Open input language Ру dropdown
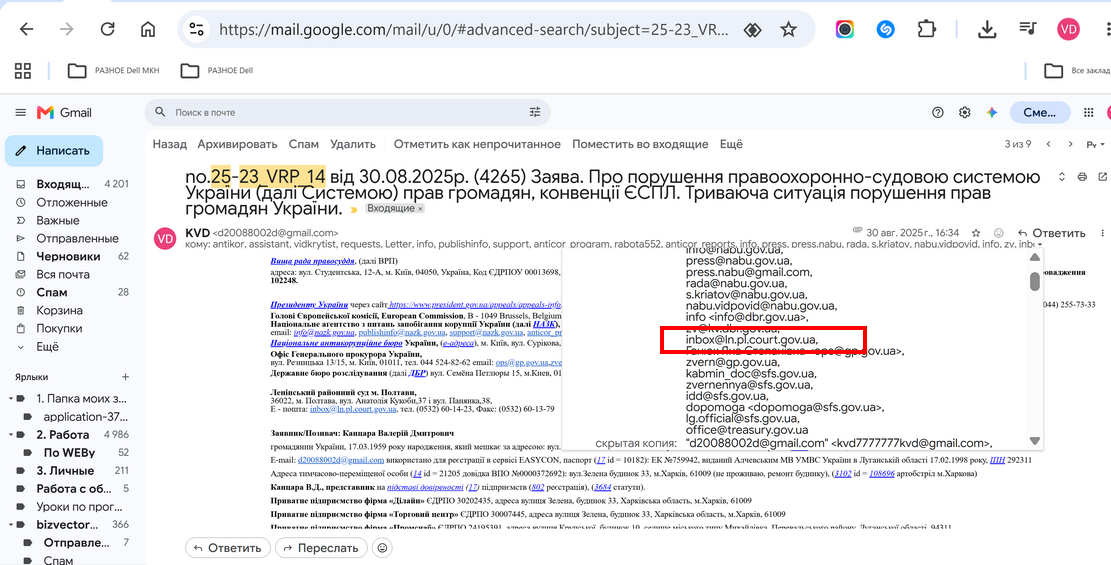This screenshot has height=565, width=1111. [x=1095, y=144]
